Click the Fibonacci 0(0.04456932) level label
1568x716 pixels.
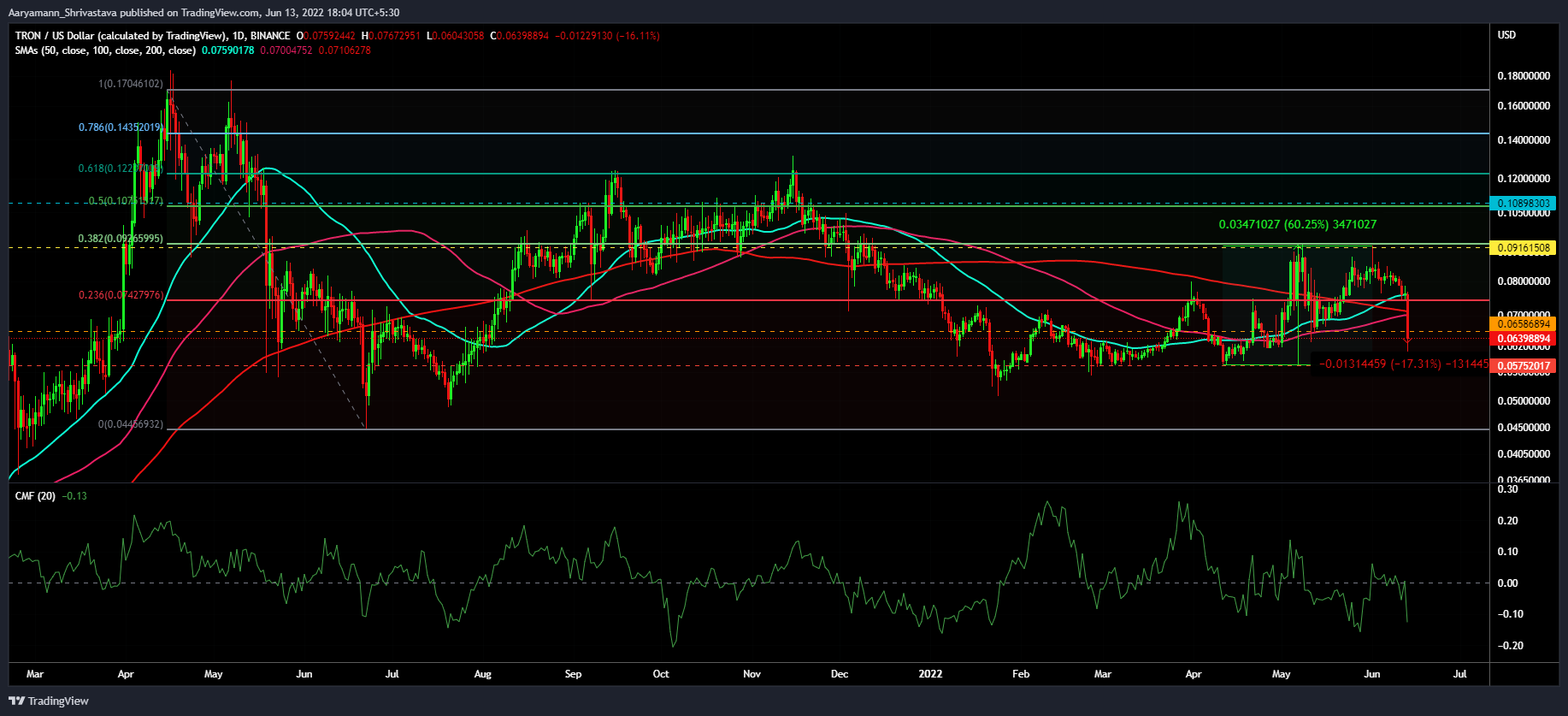(130, 424)
